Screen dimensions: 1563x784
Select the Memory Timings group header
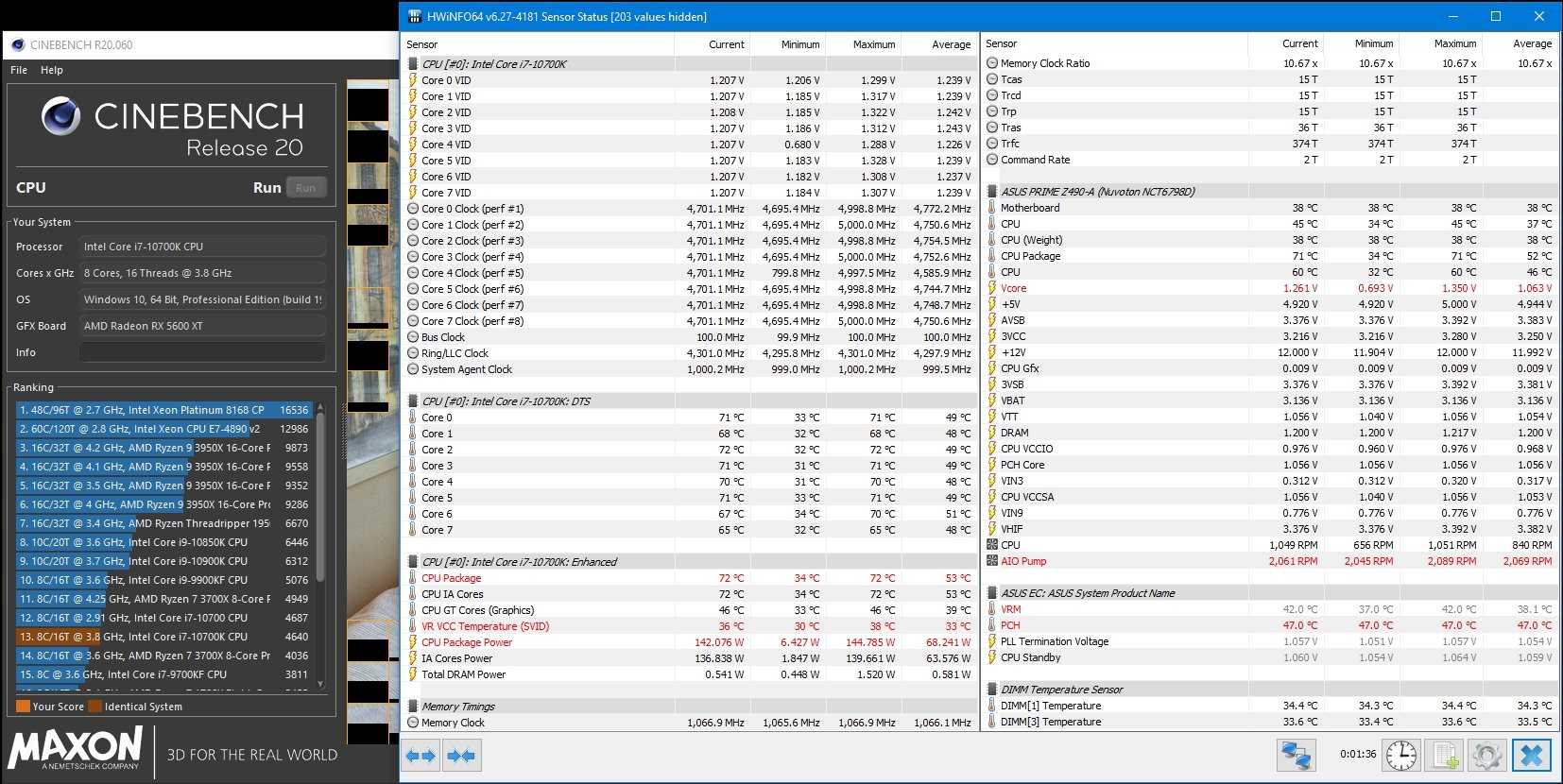(458, 707)
